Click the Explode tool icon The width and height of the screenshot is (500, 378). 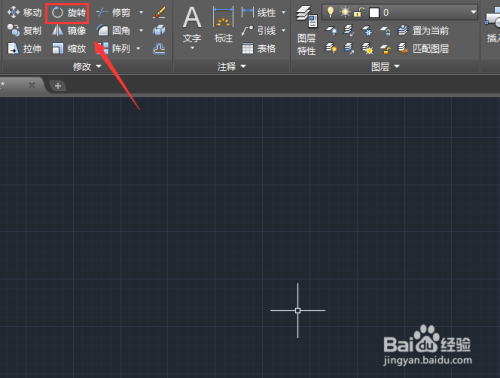pos(159,30)
